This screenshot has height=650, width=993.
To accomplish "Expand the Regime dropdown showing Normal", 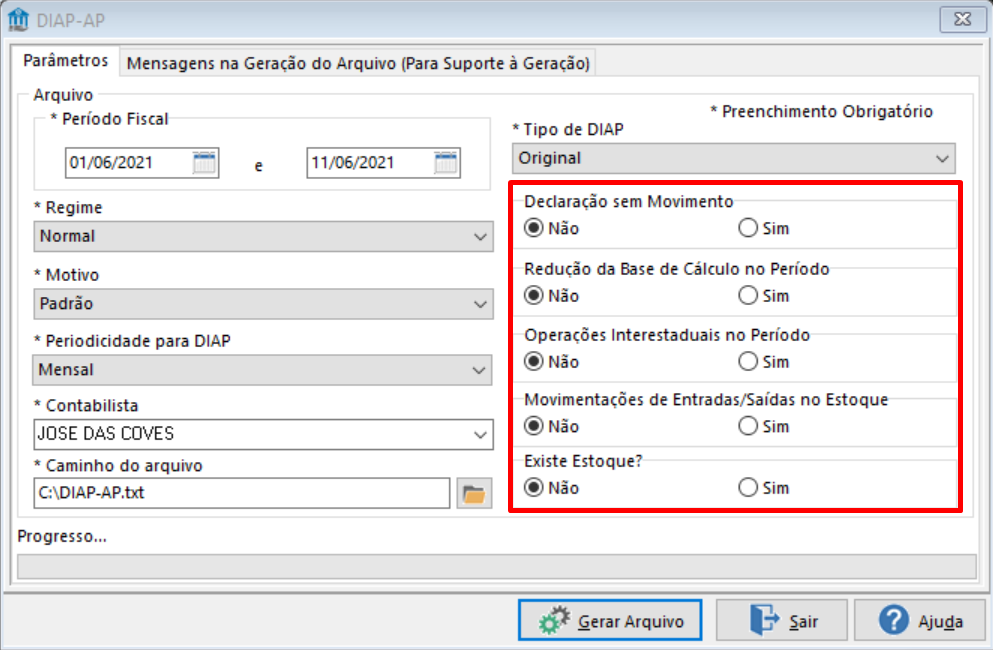I will 263,236.
